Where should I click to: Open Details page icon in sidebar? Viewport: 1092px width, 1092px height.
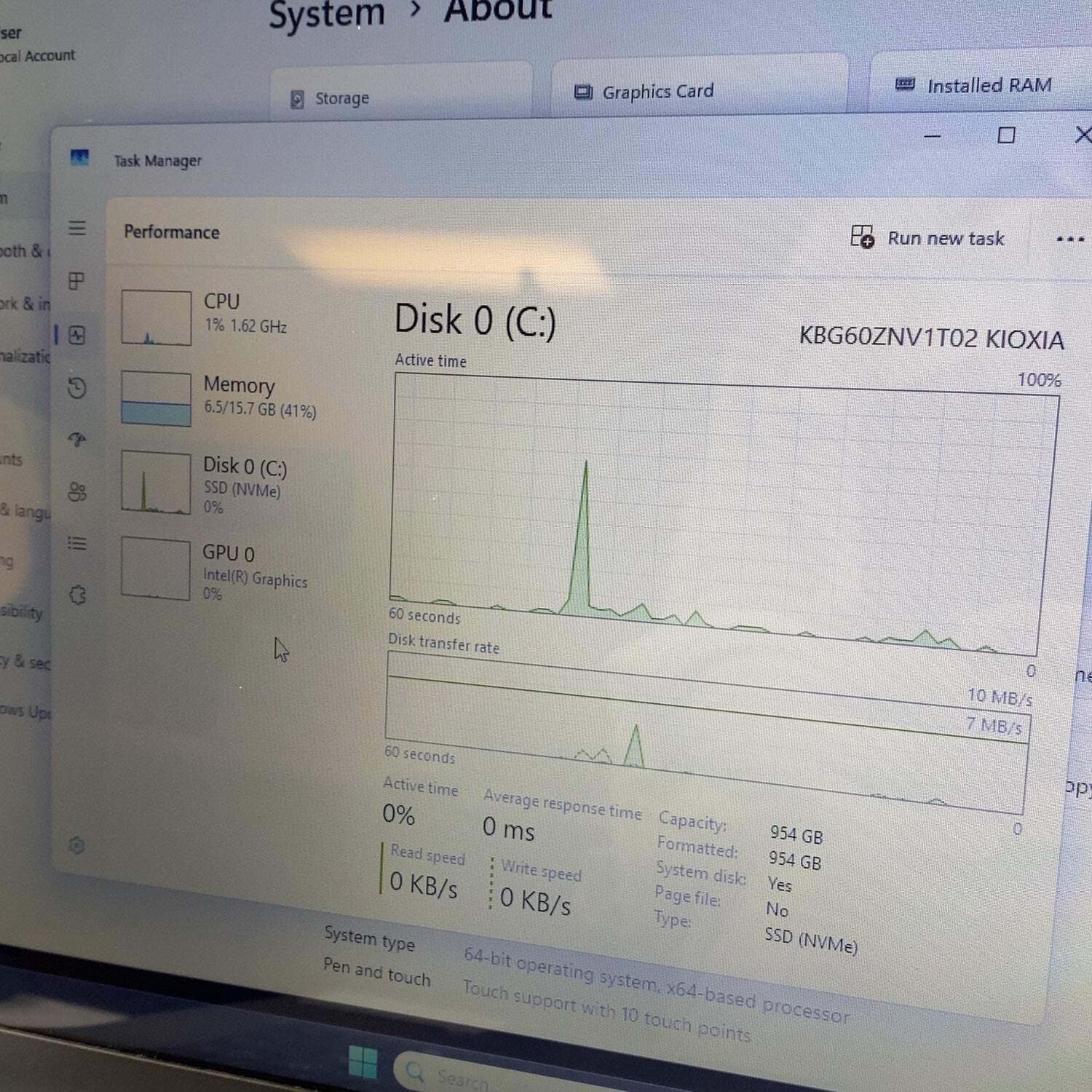(x=77, y=543)
